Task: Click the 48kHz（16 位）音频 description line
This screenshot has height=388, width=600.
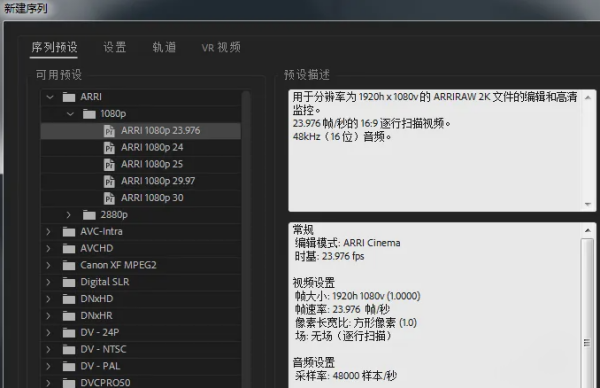Action: click(x=342, y=137)
